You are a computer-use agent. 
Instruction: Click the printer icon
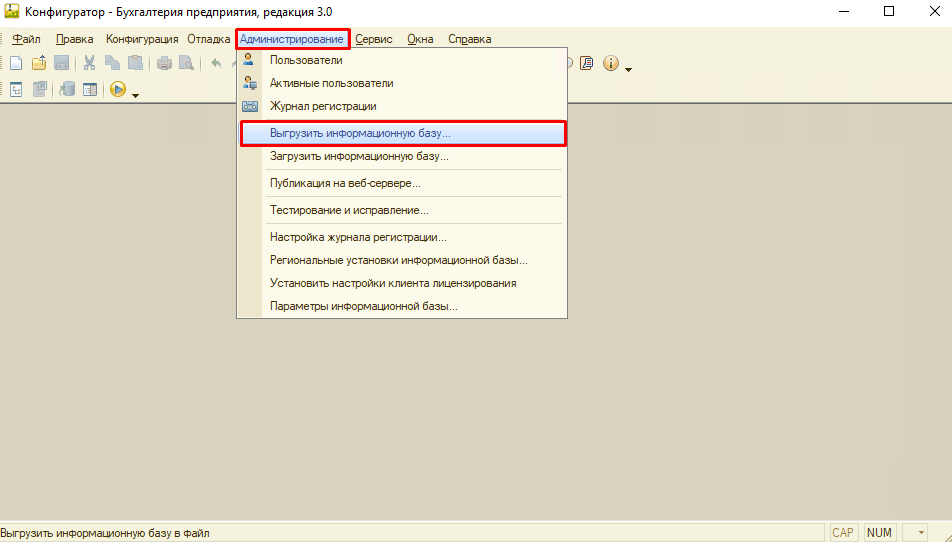[x=164, y=63]
